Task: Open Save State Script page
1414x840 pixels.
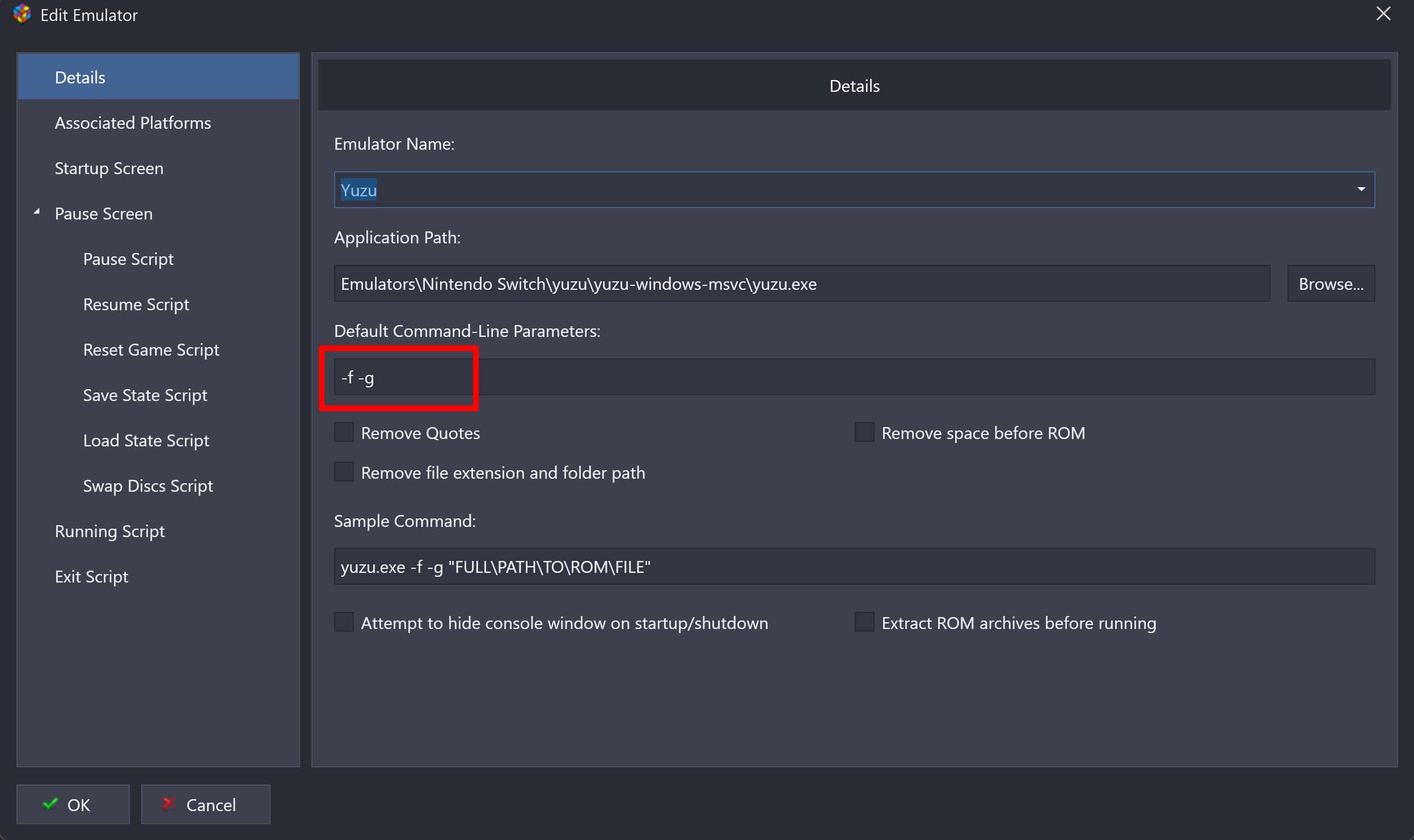Action: (145, 395)
